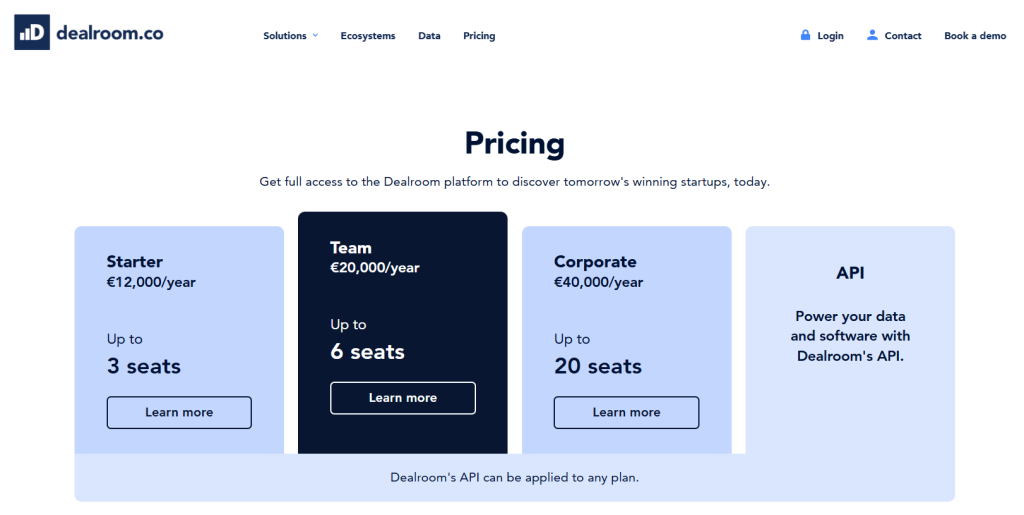
Task: Click the Login link
Action: pos(830,36)
